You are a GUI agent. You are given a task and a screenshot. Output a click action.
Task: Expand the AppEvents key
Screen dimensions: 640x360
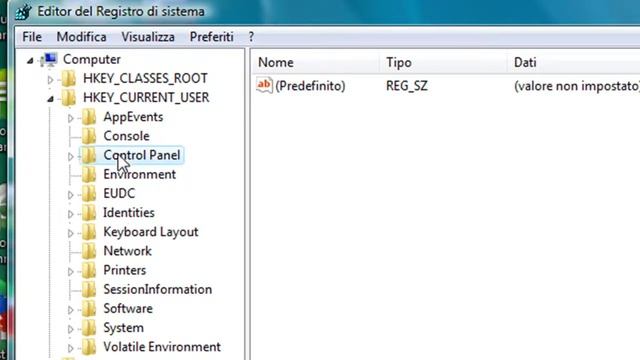[71, 118]
